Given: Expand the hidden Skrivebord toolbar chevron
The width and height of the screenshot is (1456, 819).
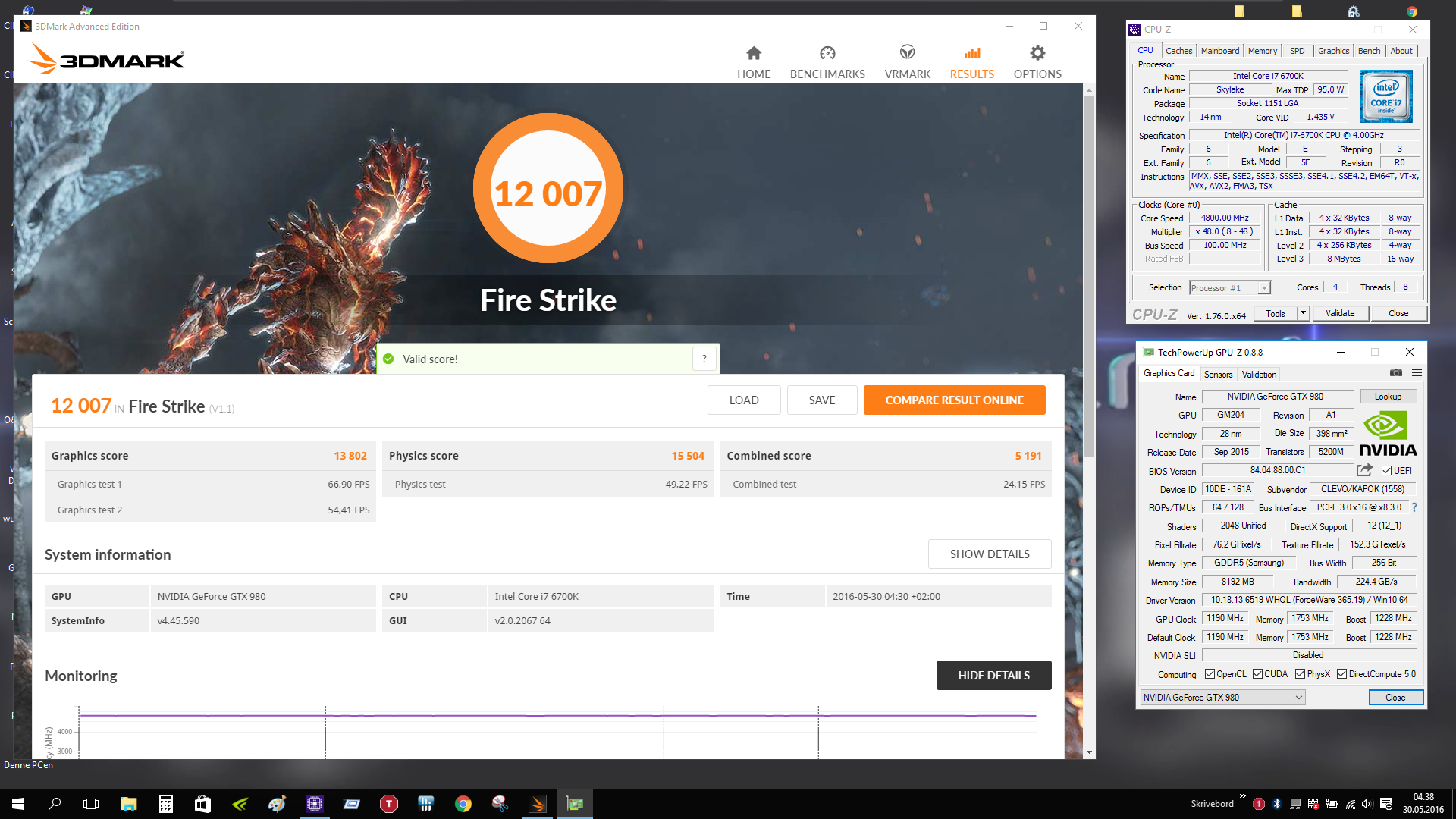Looking at the screenshot, I should pyautogui.click(x=1242, y=796).
